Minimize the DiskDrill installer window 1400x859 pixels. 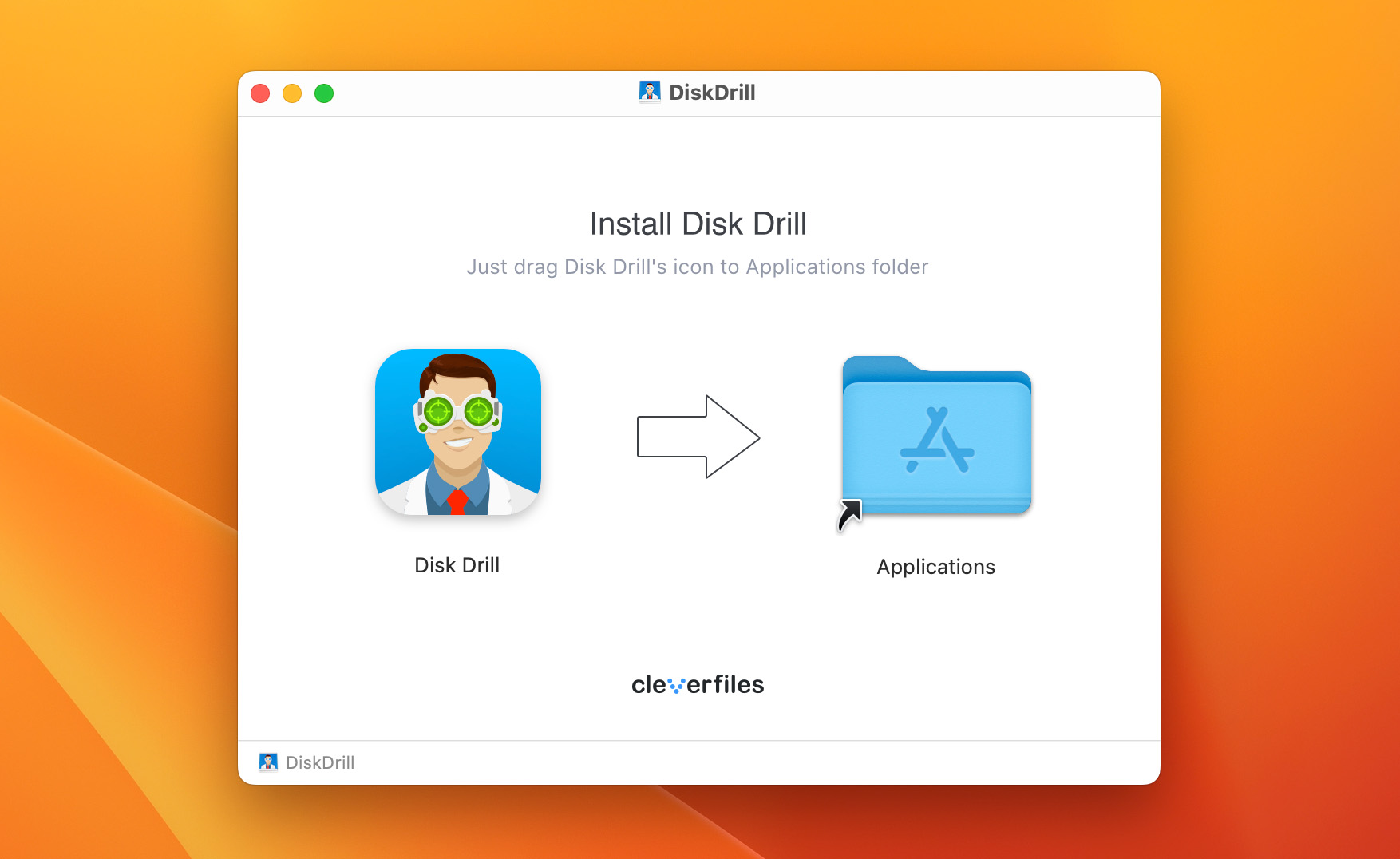tap(292, 93)
